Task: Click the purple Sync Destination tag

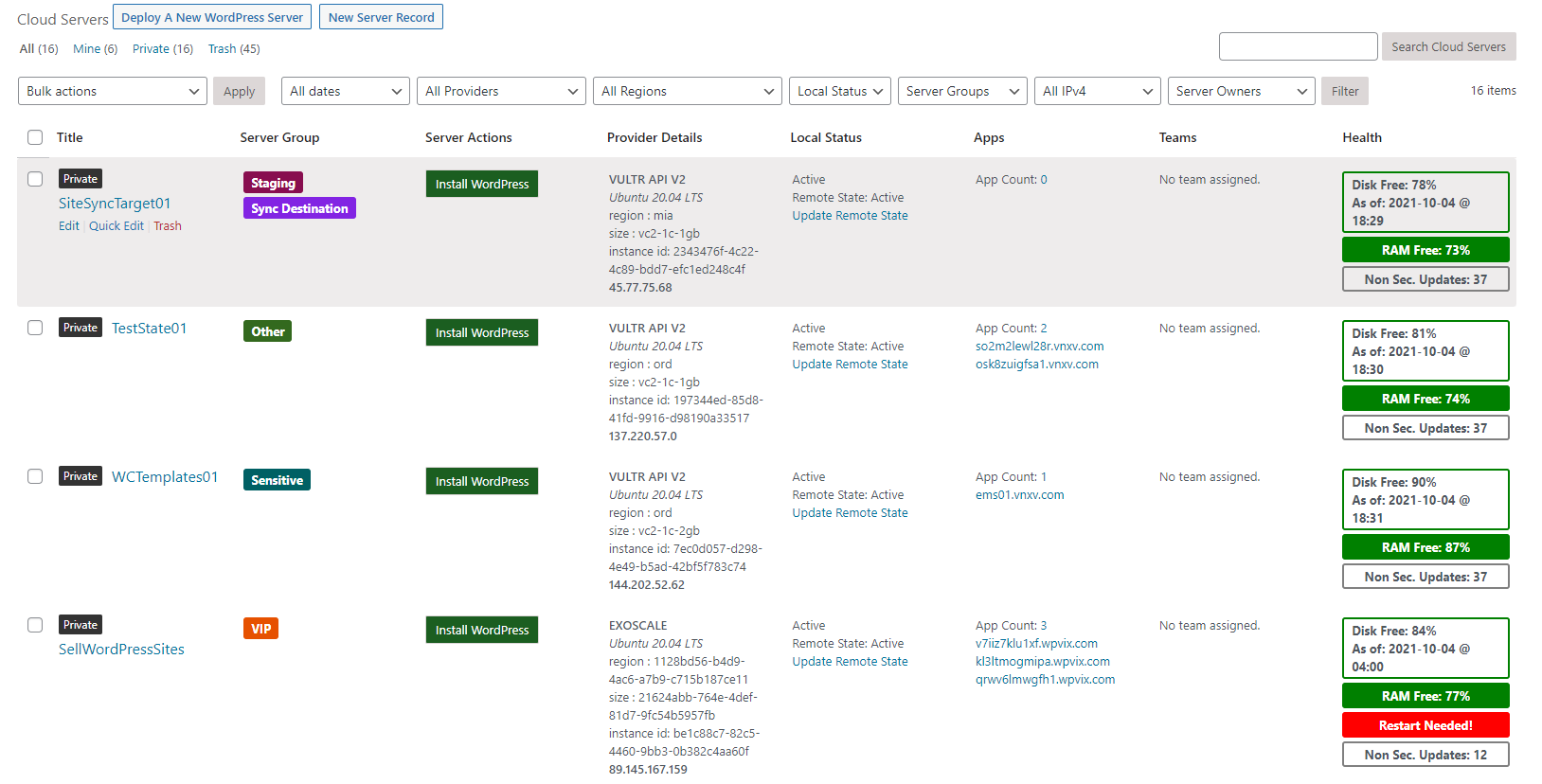Action: pos(299,208)
